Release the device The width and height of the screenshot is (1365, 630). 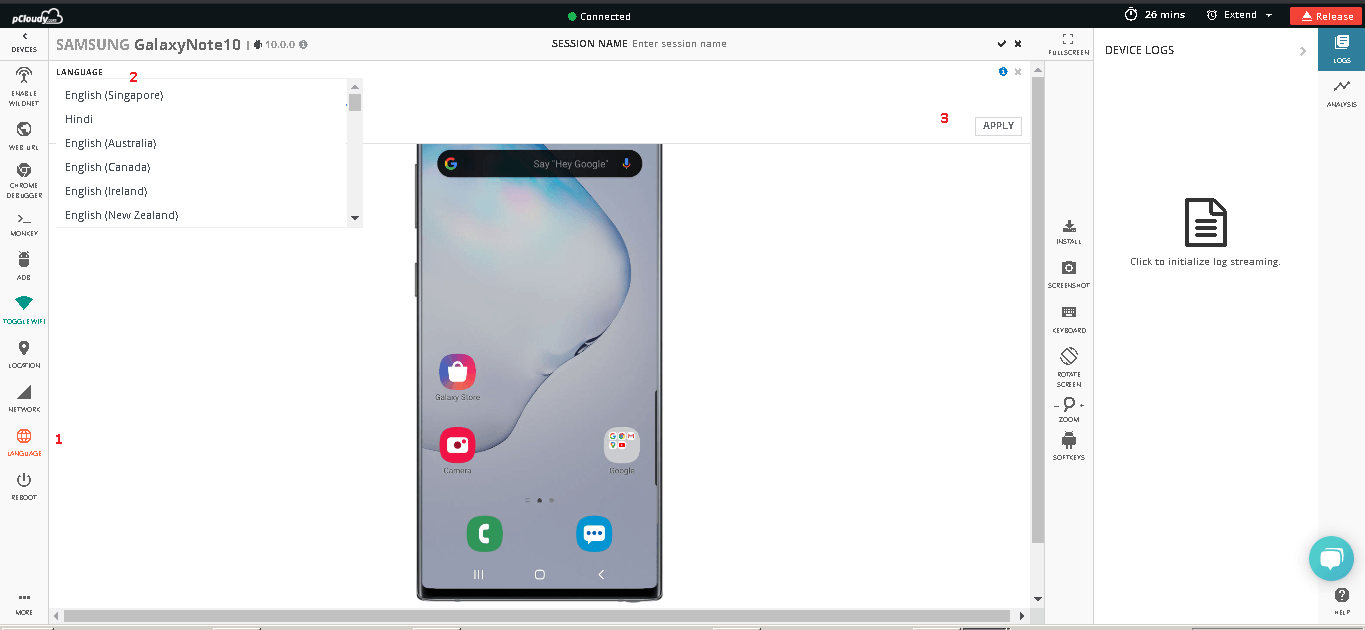[x=1326, y=16]
